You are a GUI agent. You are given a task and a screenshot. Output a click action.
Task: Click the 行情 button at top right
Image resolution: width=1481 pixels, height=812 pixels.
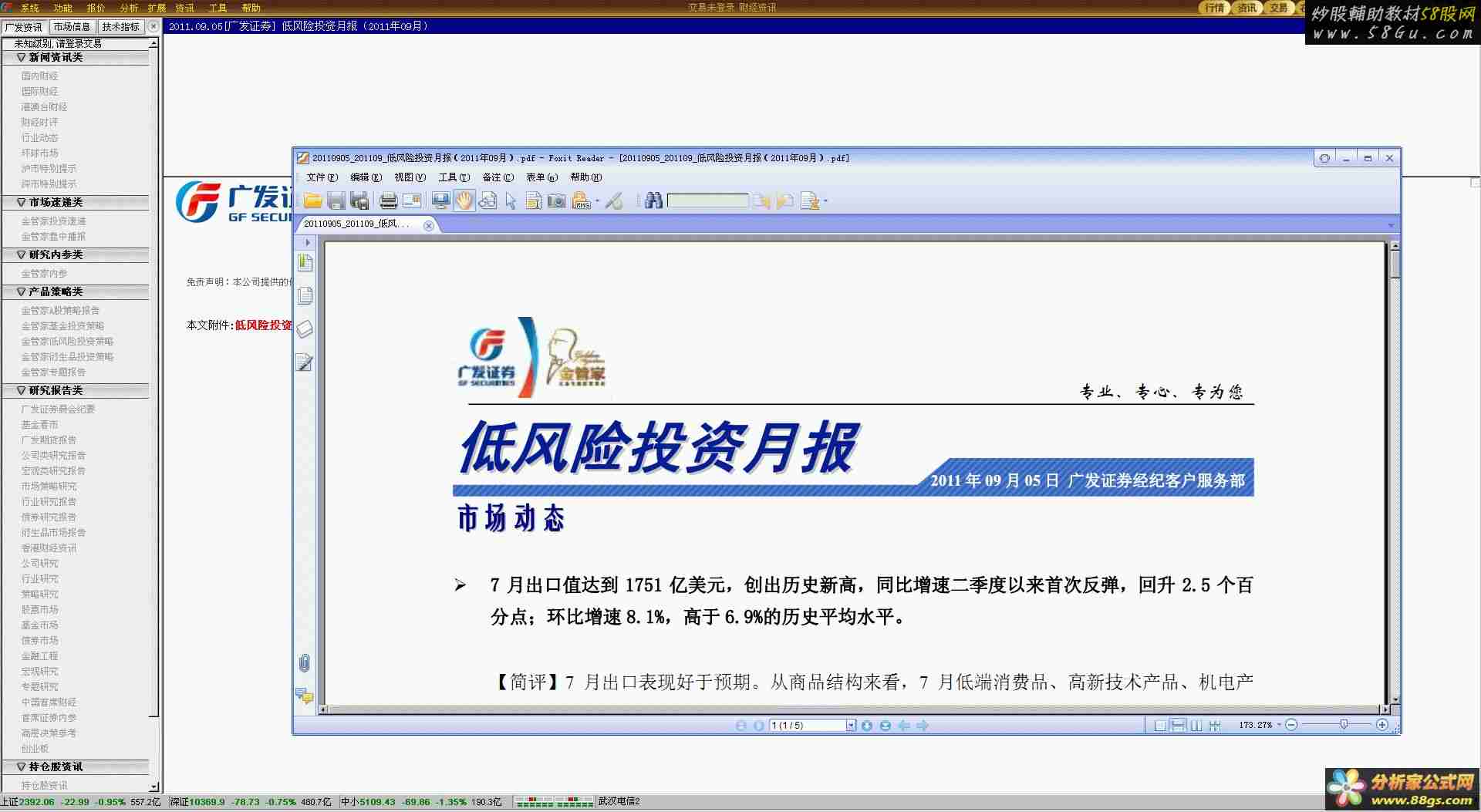tap(1215, 8)
